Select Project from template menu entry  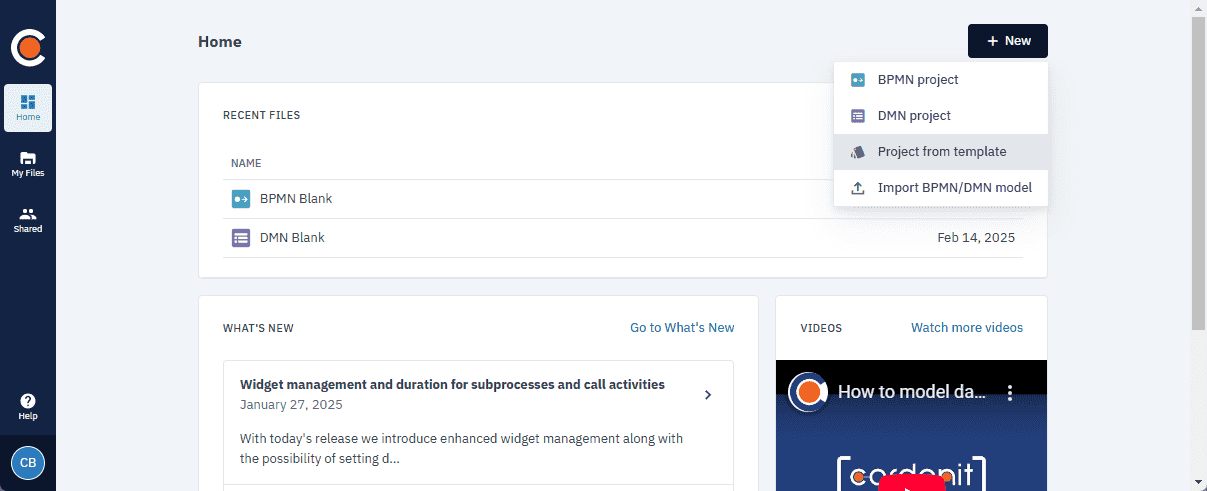point(941,152)
